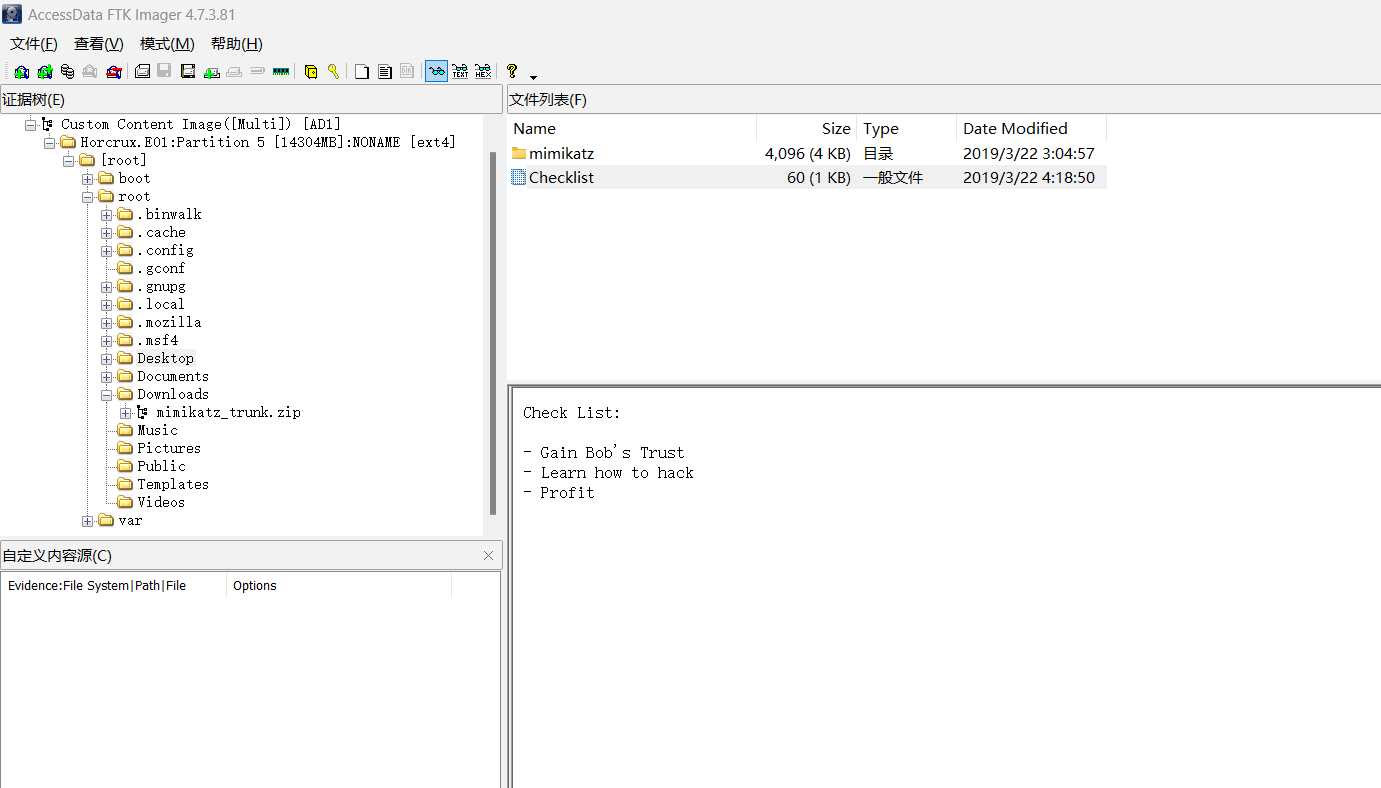Open the 帮助(H) menu
Screen dimensions: 1381x788
(237, 43)
